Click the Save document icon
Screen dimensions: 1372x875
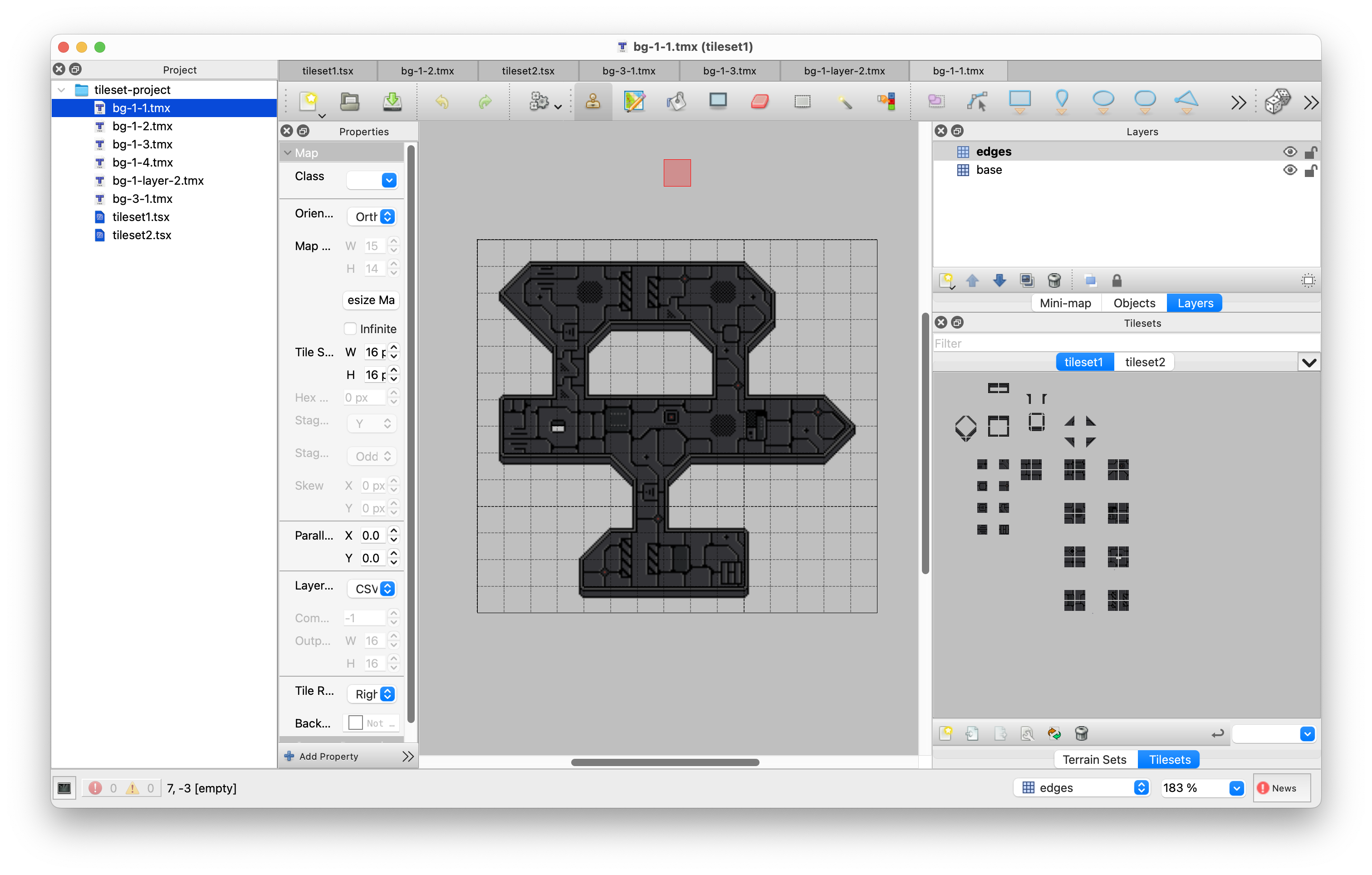(x=392, y=102)
